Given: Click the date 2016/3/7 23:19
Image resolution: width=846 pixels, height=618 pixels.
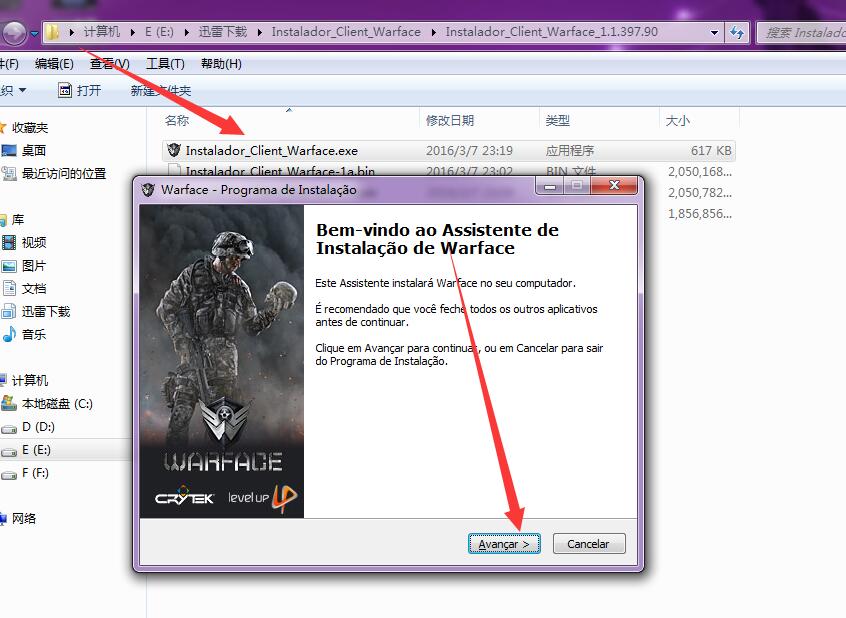Looking at the screenshot, I should 469,151.
